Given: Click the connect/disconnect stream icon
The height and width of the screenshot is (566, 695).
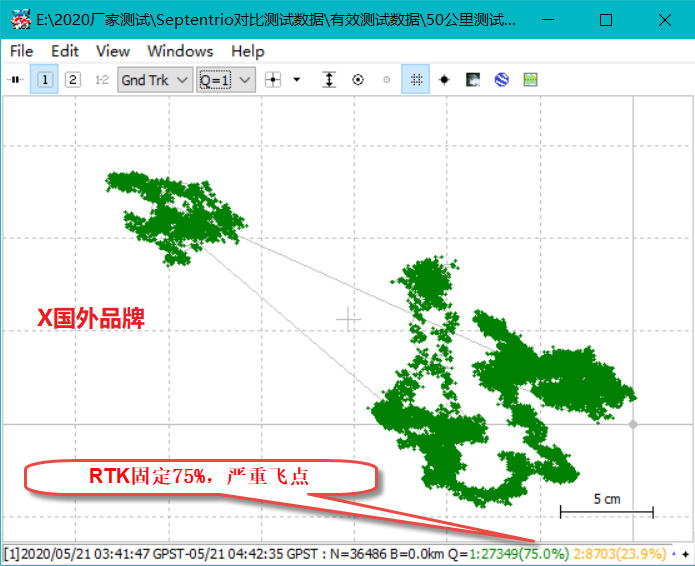Looking at the screenshot, I should tap(15, 80).
